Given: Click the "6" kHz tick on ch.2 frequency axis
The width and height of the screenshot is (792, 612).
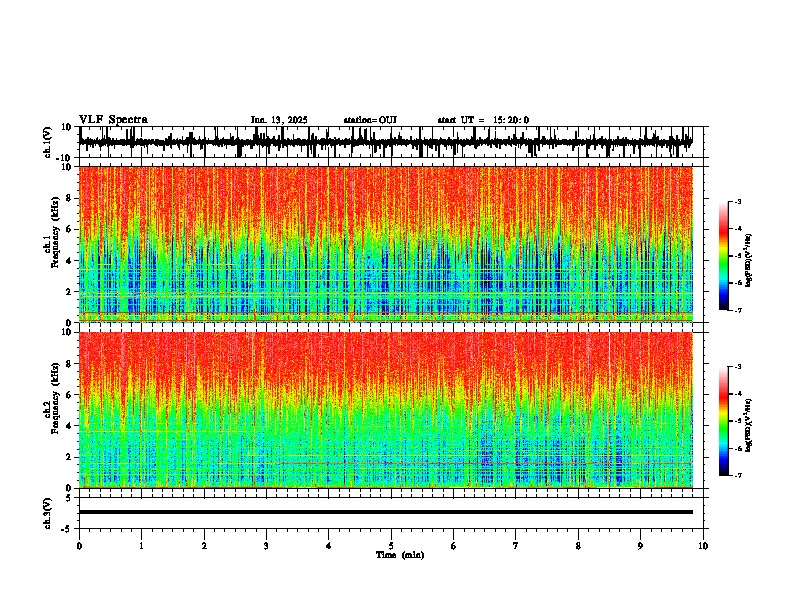Looking at the screenshot, I should 70,395.
